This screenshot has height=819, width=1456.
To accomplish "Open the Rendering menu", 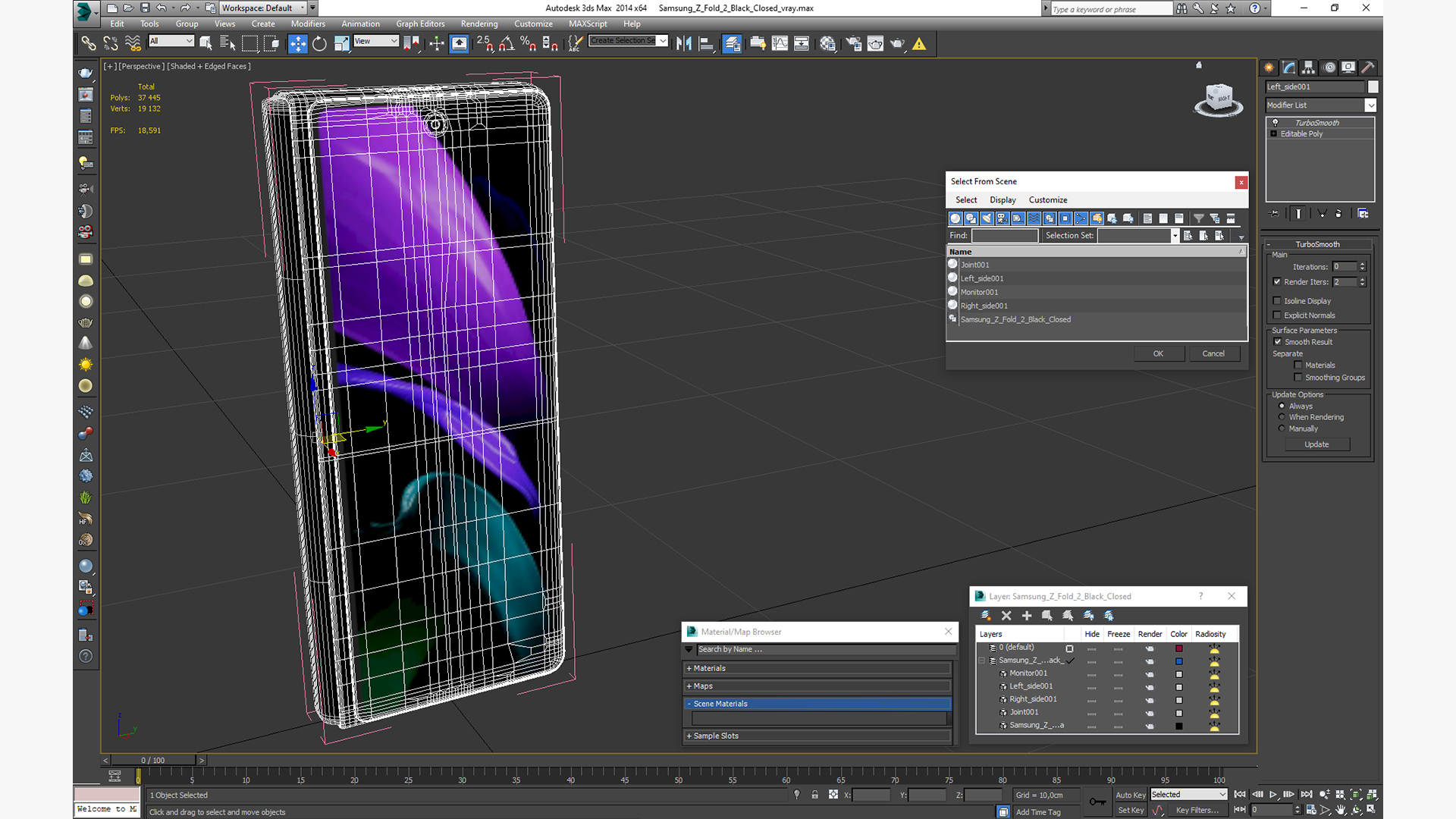I will pos(479,24).
